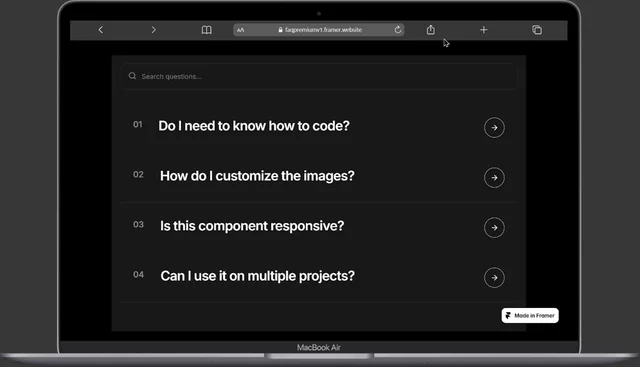Click the arrow button for question 03
640x367 pixels.
(494, 228)
